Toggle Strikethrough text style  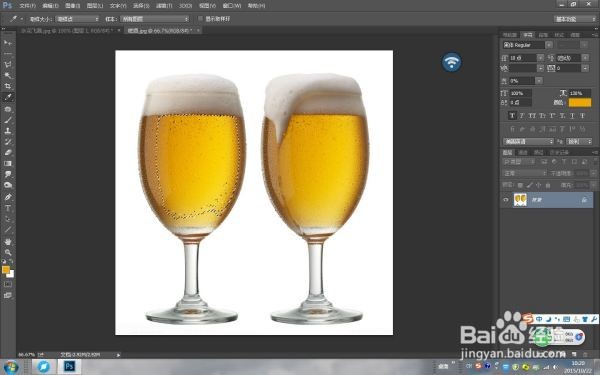click(x=582, y=116)
